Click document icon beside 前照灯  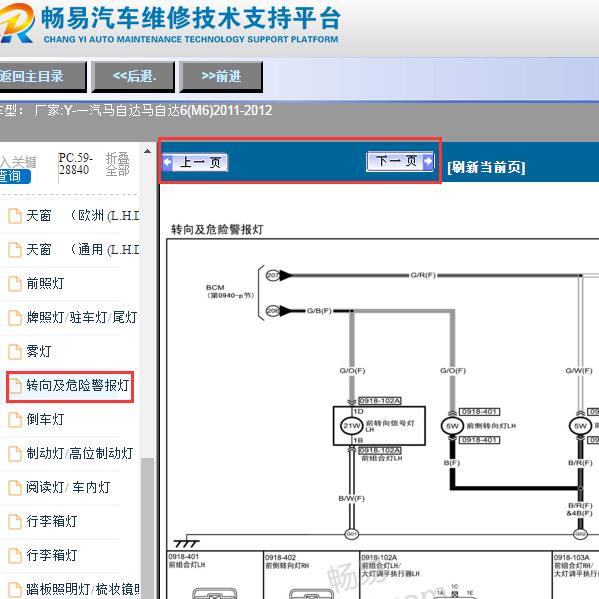click(x=15, y=284)
